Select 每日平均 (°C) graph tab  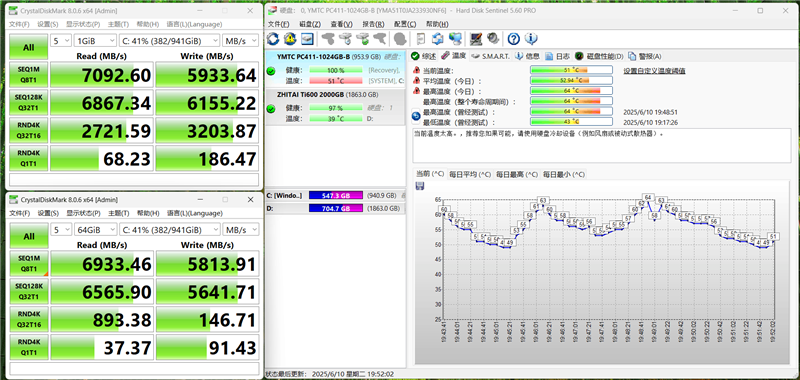(x=470, y=174)
